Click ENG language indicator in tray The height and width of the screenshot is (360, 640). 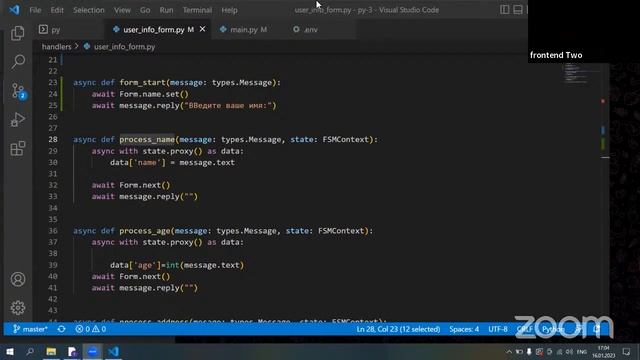point(582,351)
